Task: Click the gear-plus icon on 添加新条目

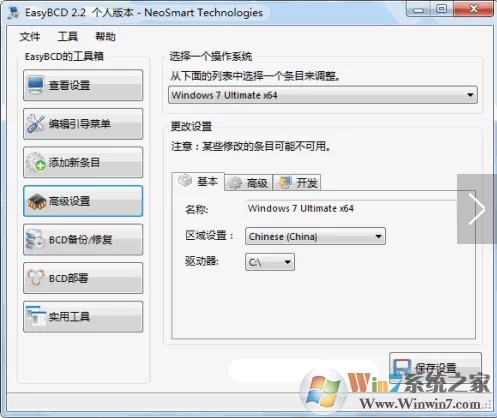Action: pyautogui.click(x=35, y=162)
